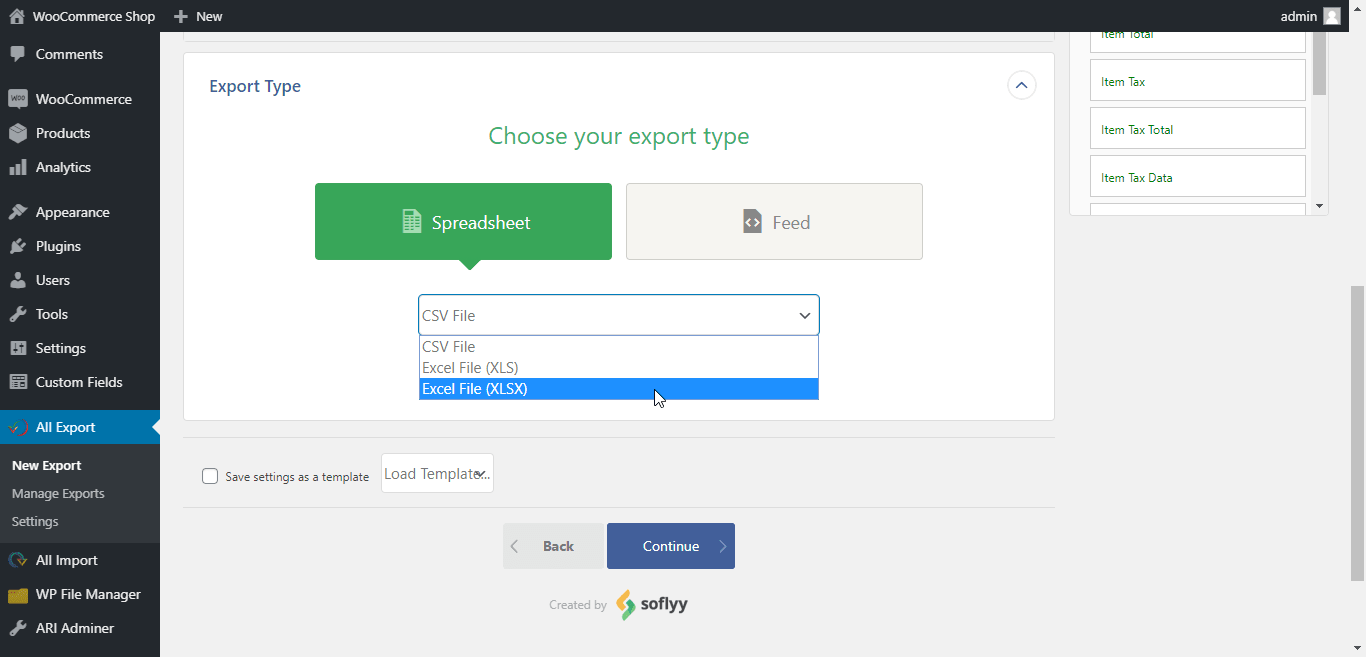Click the All Export plugin icon
This screenshot has width=1366, height=657.
17,427
